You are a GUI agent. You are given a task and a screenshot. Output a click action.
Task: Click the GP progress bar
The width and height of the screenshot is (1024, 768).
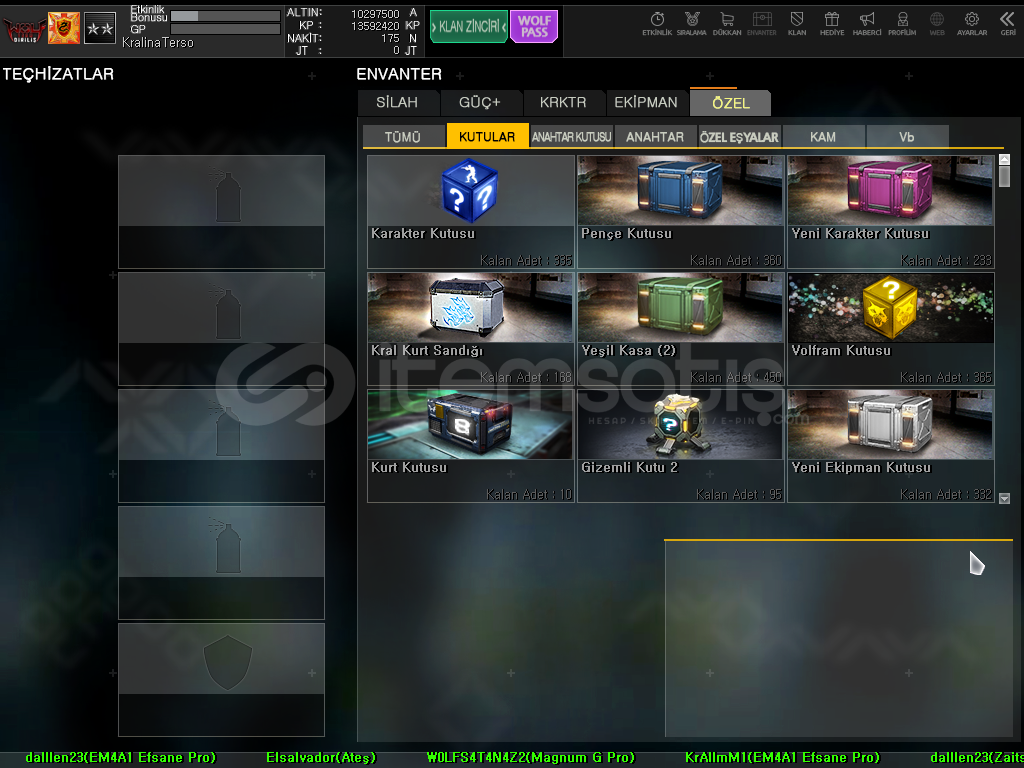pyautogui.click(x=225, y=29)
